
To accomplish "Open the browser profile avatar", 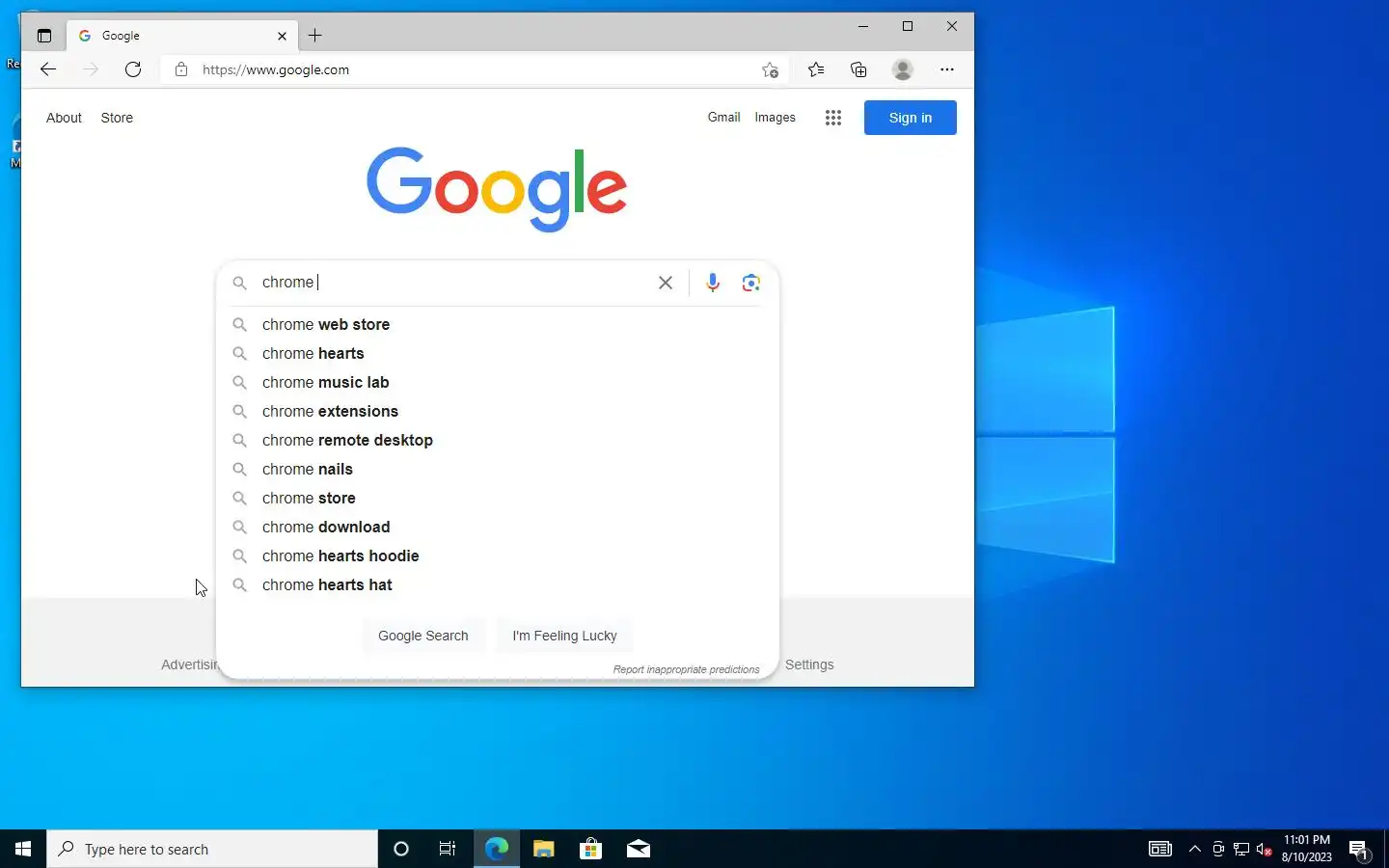I will 903,69.
